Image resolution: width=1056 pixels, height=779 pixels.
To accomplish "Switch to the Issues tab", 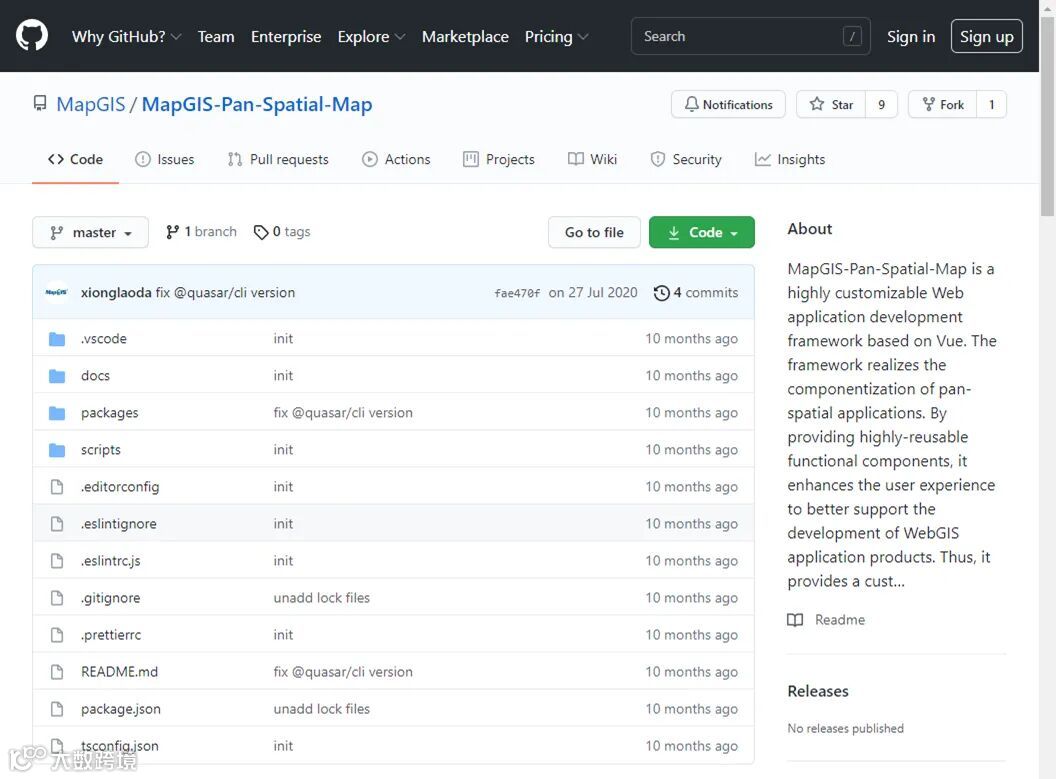I will pos(165,160).
